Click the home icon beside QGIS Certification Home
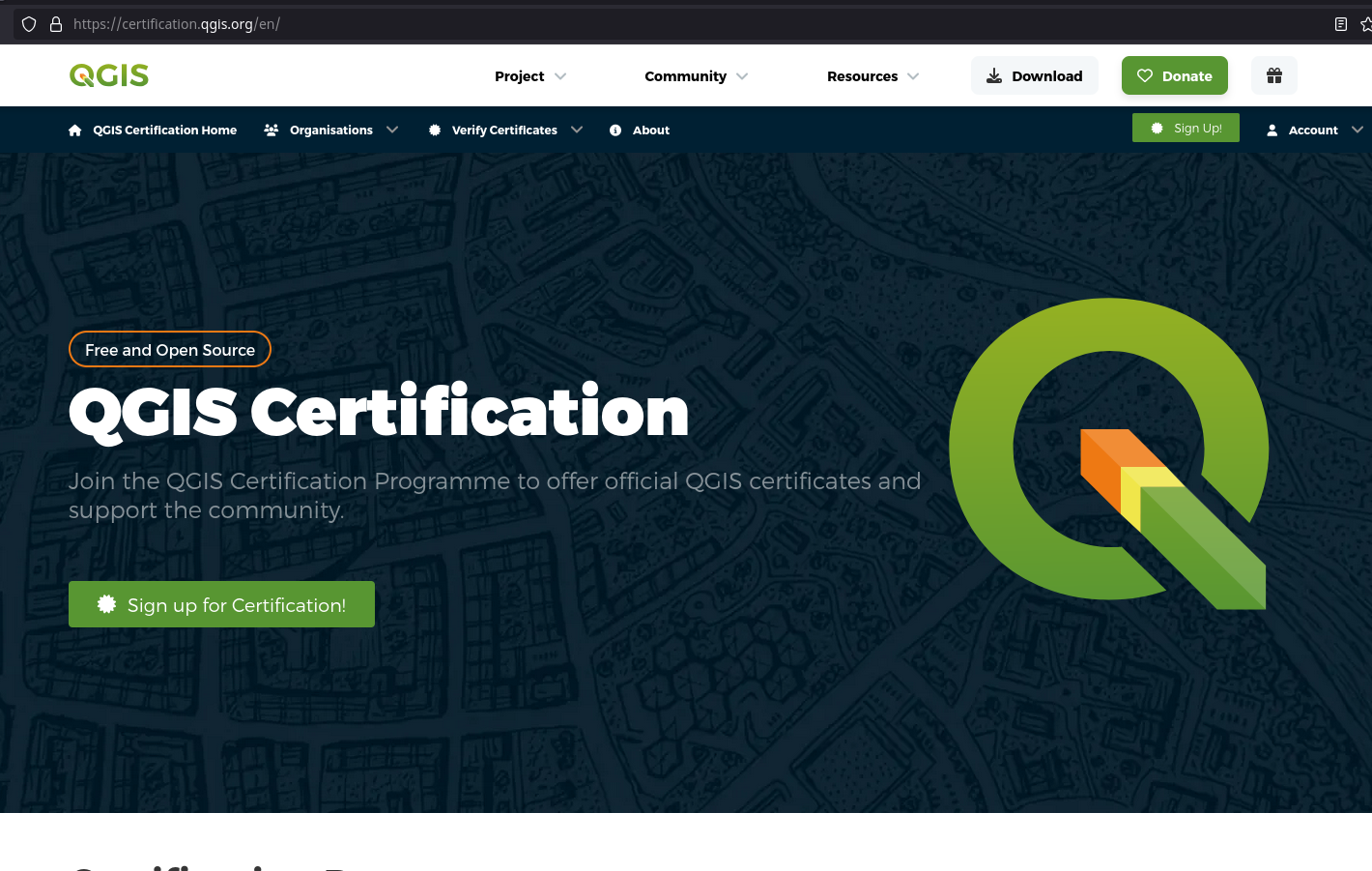The width and height of the screenshot is (1372, 871). coord(75,131)
